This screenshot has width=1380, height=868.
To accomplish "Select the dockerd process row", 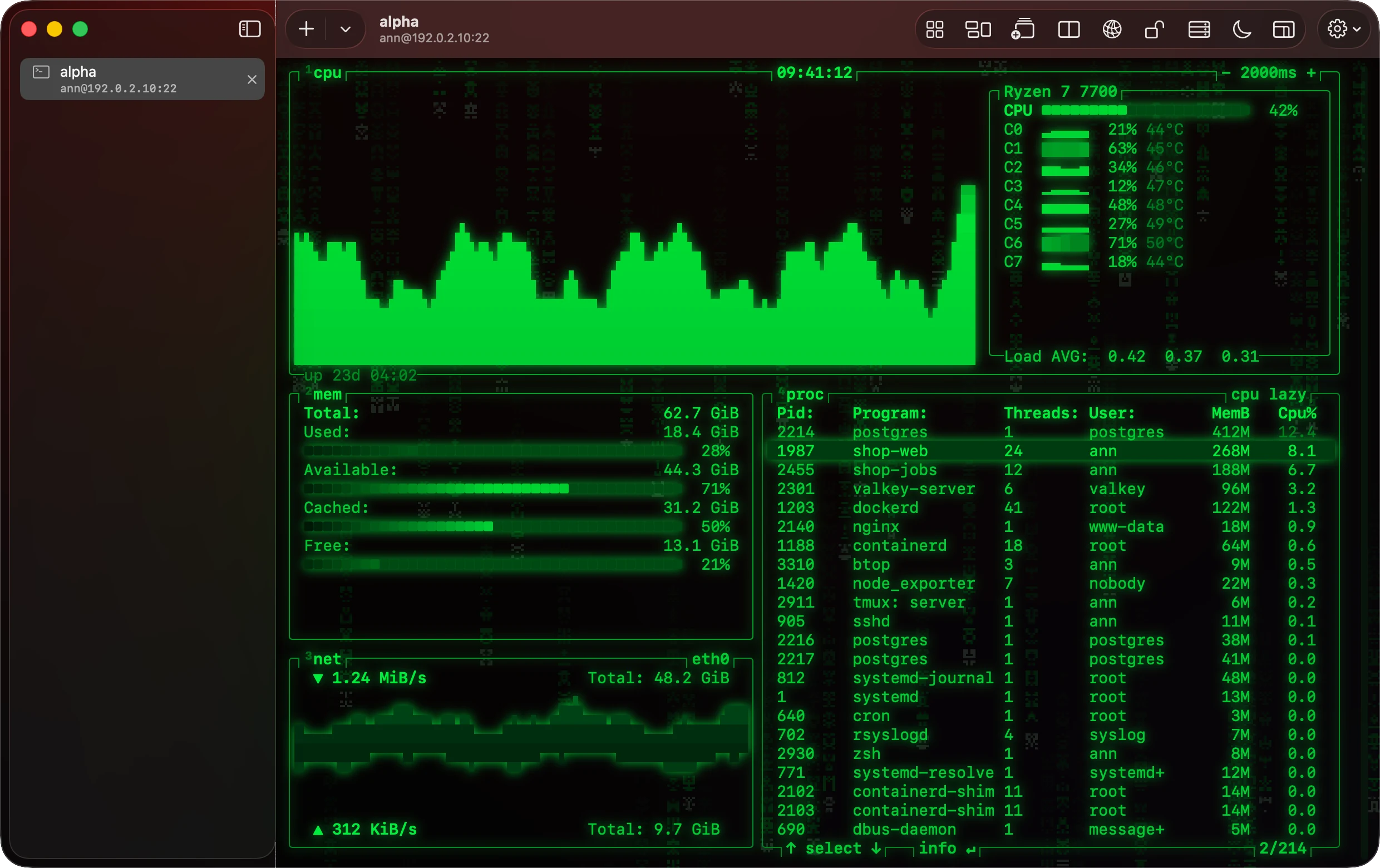I will click(x=1051, y=507).
